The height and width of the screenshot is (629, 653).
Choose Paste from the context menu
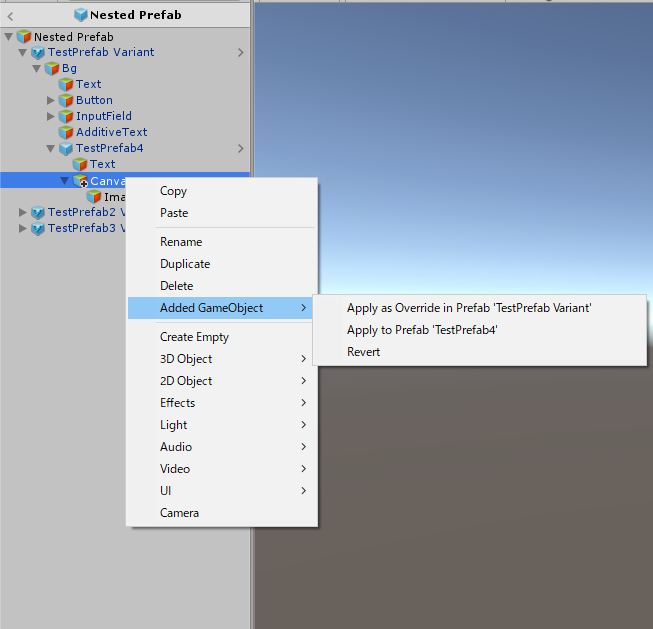(222, 213)
